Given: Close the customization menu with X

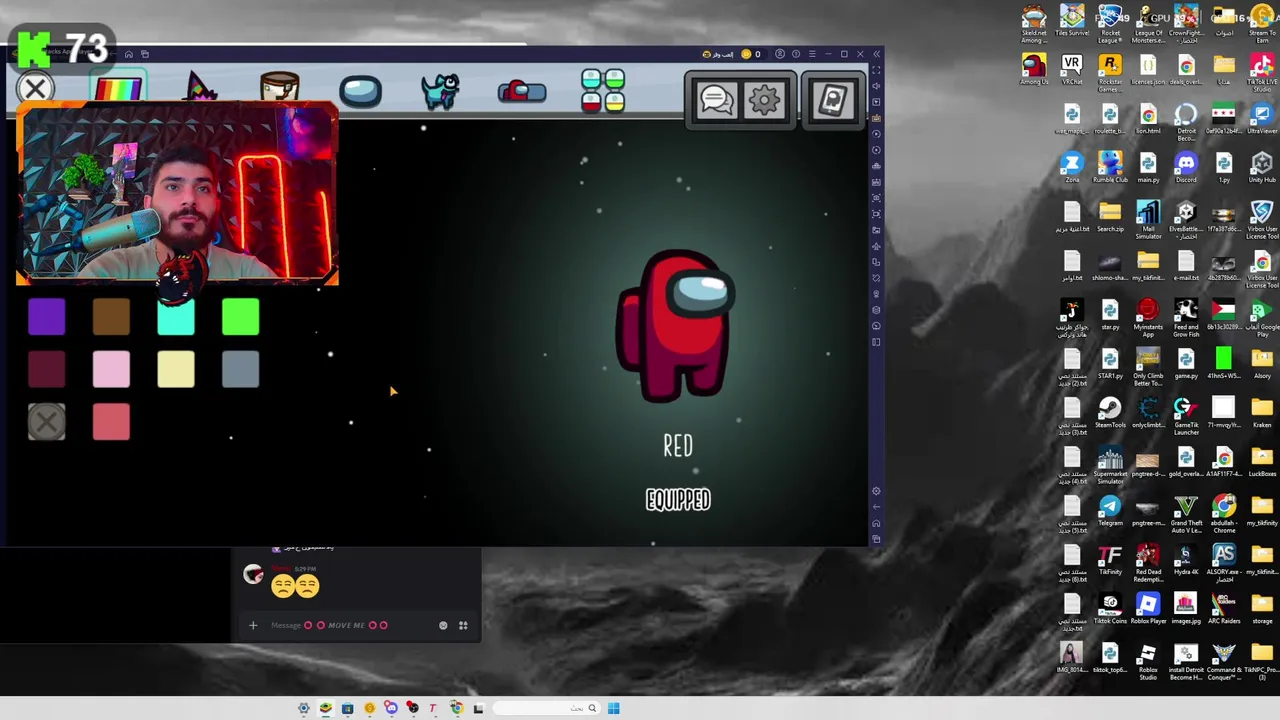Looking at the screenshot, I should (x=35, y=89).
